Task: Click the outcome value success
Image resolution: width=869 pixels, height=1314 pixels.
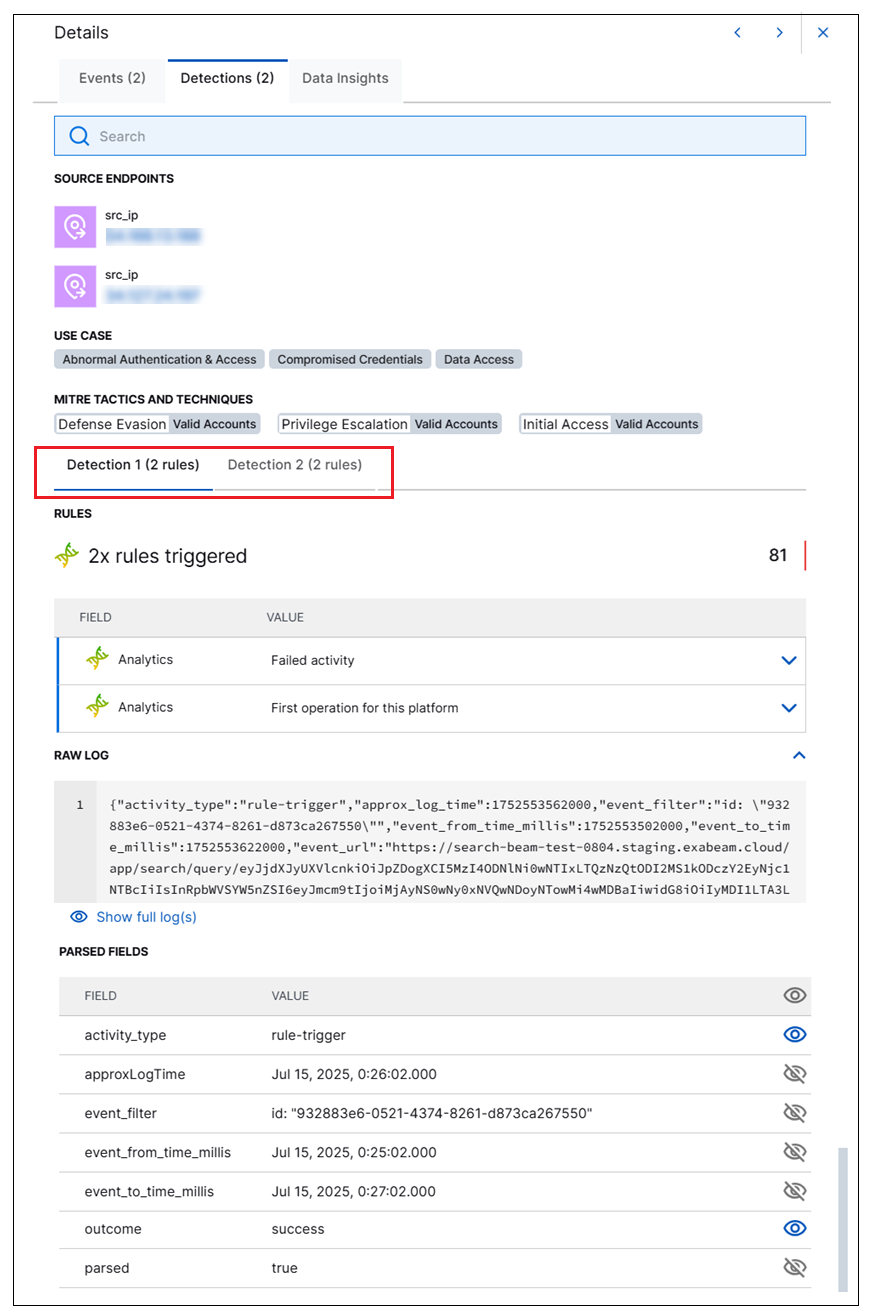Action: coord(298,1229)
